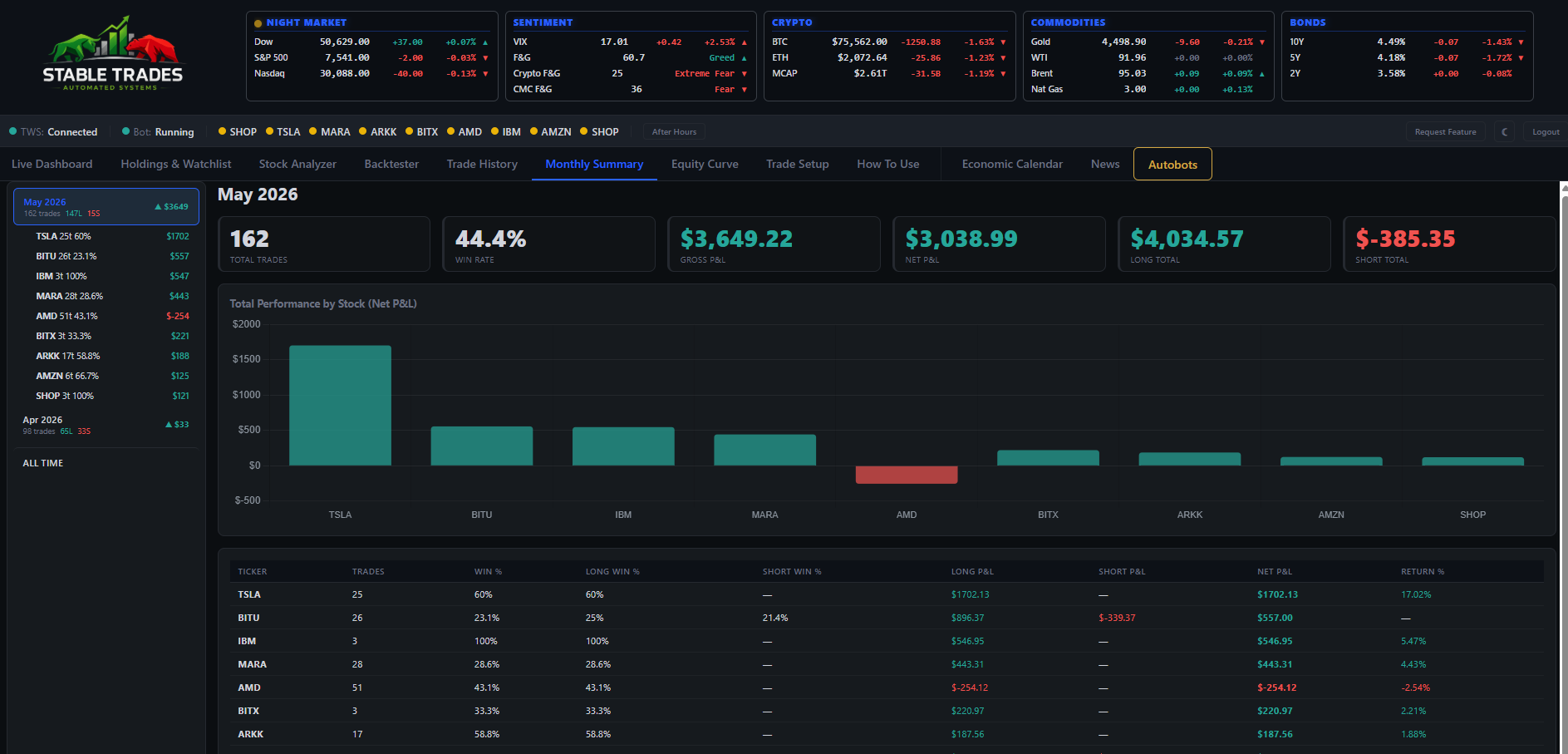The width and height of the screenshot is (1568, 754).
Task: Click the Bot Running status indicator
Action: click(158, 131)
